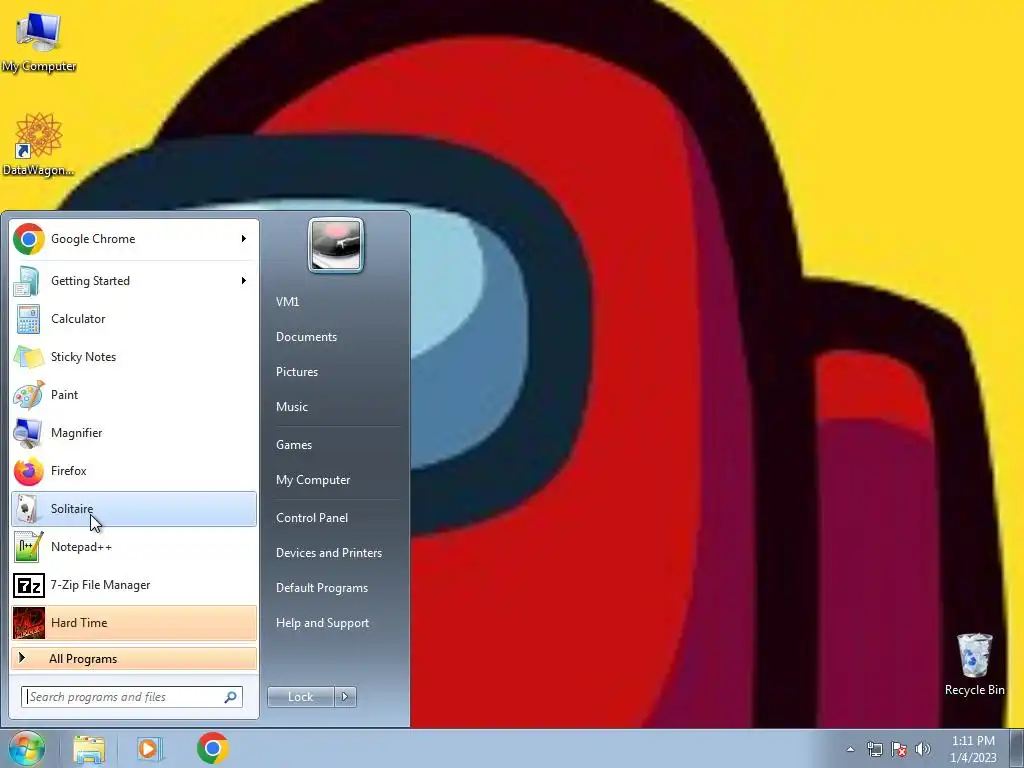Select the Recycle Bin icon
The height and width of the screenshot is (768, 1024).
(x=974, y=665)
